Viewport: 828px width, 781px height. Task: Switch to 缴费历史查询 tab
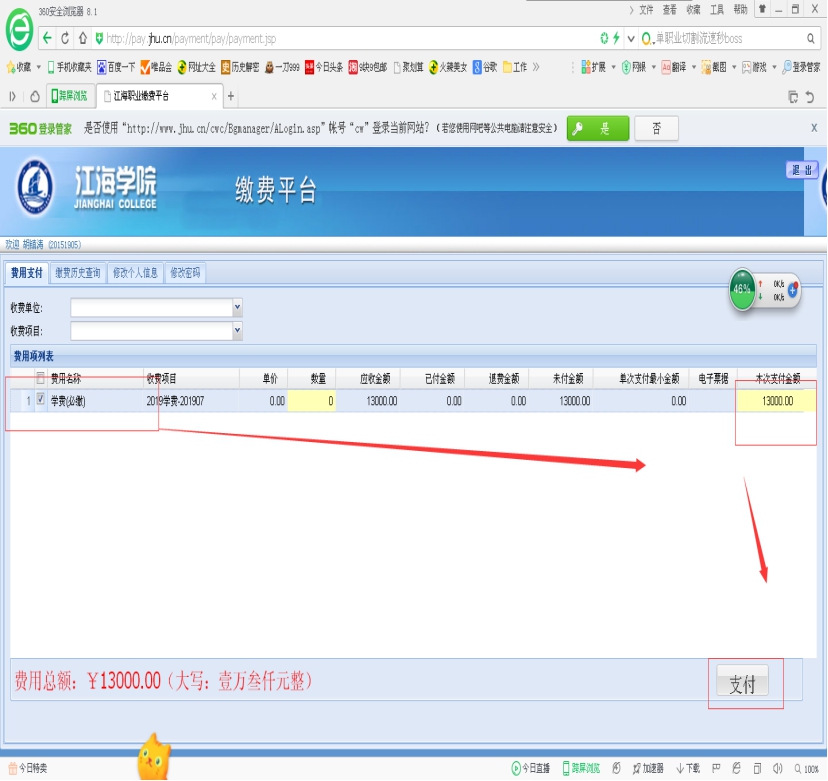coord(78,272)
